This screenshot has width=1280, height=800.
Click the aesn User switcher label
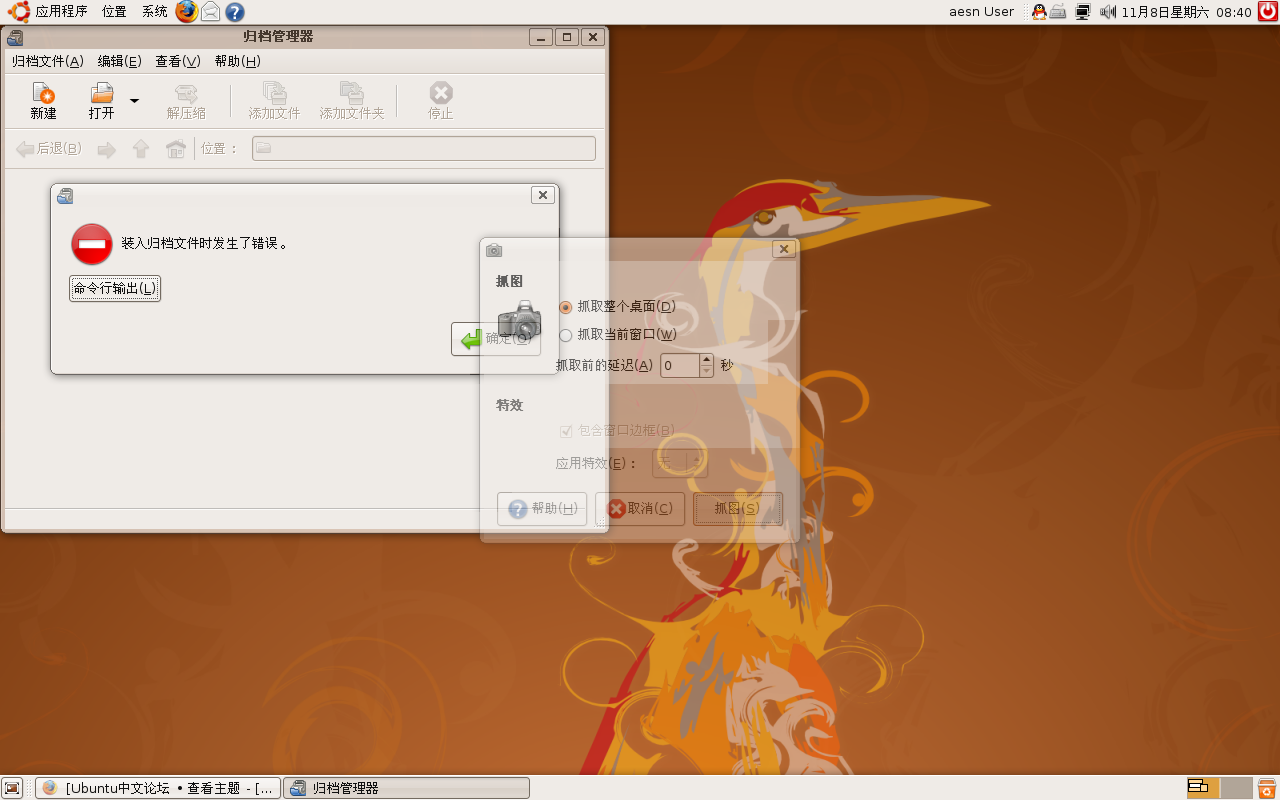[x=981, y=12]
